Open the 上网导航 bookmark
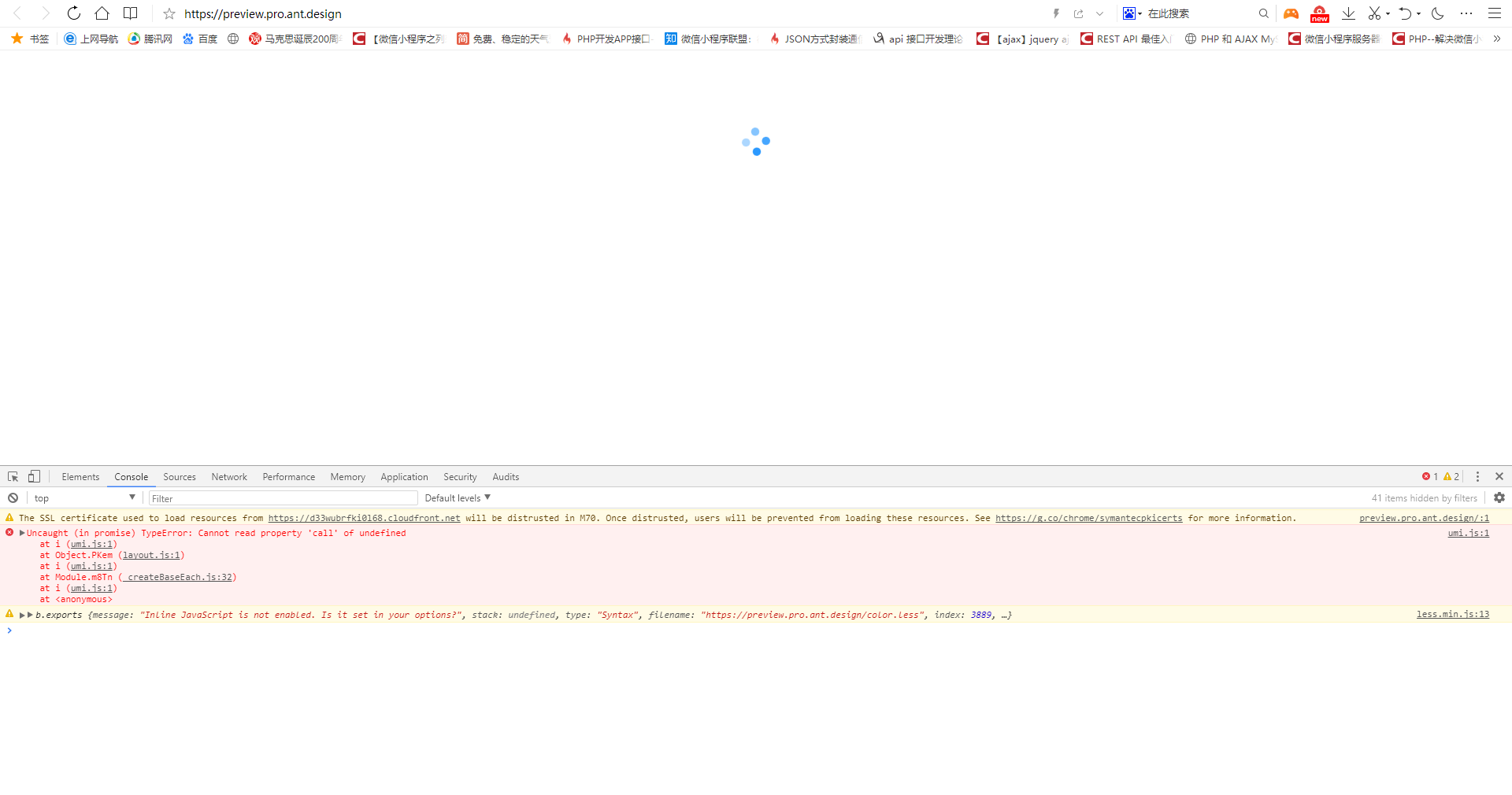Image resolution: width=1512 pixels, height=795 pixels. tap(91, 39)
